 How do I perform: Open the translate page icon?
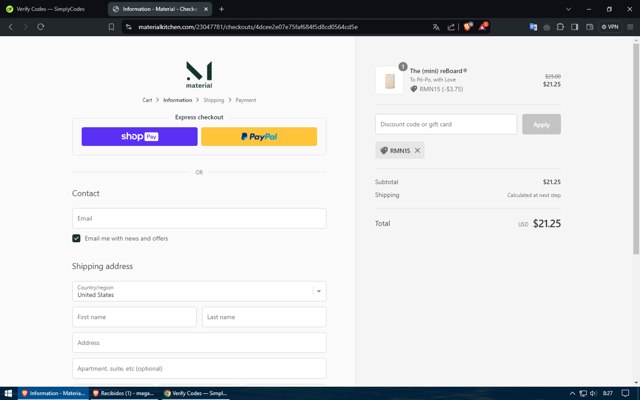click(x=436, y=27)
